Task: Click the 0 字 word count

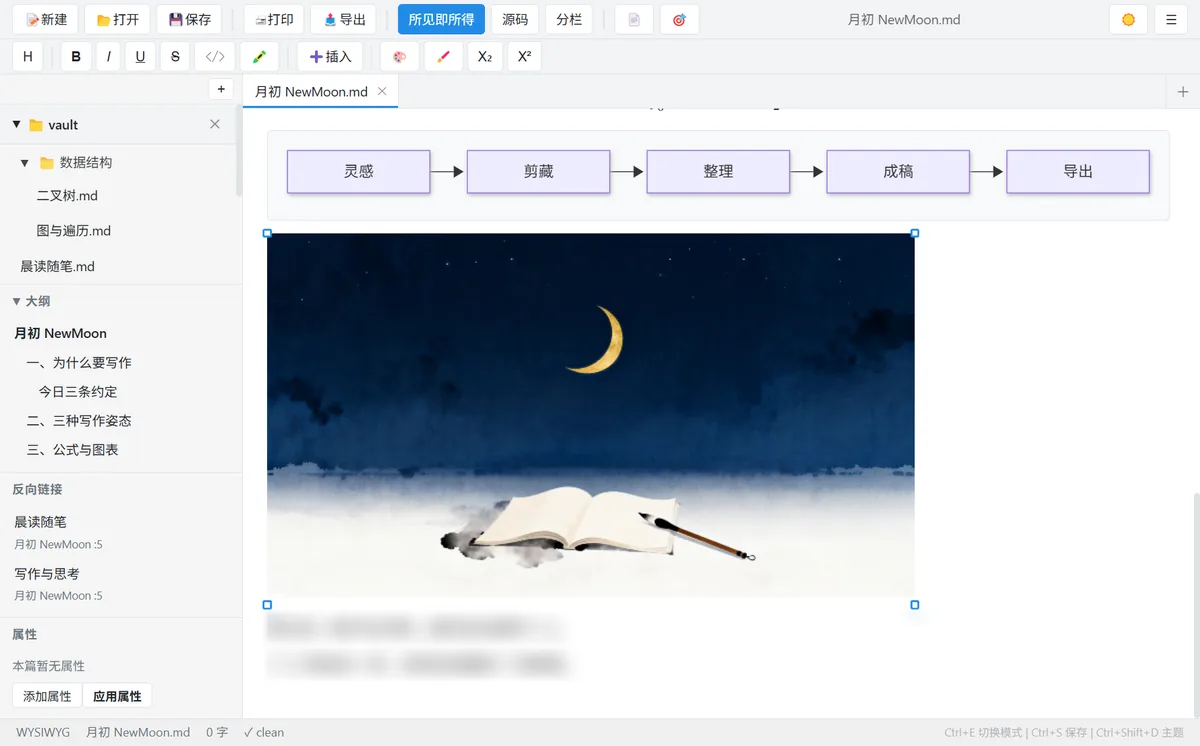Action: pyautogui.click(x=217, y=733)
